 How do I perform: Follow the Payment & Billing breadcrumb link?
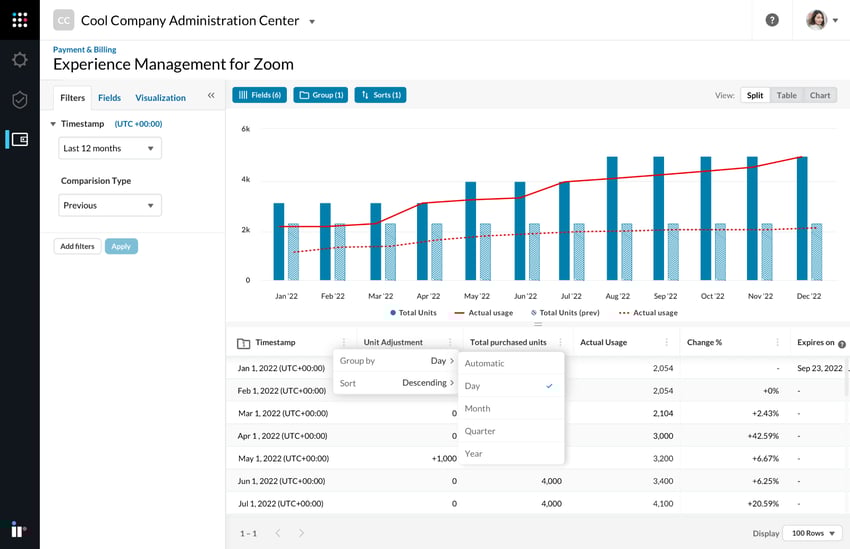coord(84,49)
